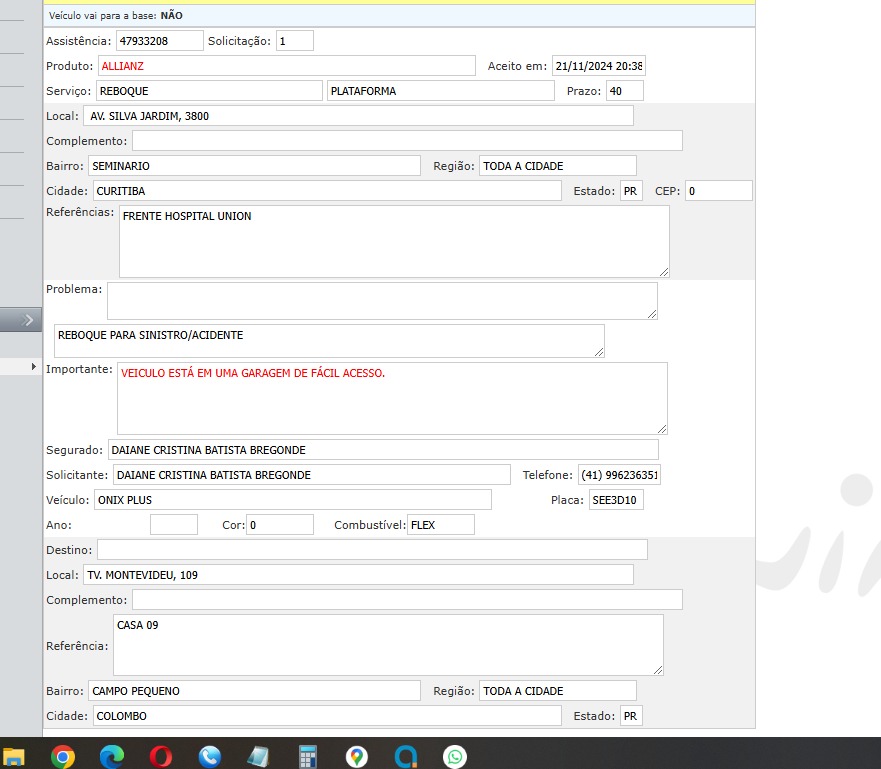The image size is (881, 769).
Task: Click the Importante note text area
Action: [392, 398]
